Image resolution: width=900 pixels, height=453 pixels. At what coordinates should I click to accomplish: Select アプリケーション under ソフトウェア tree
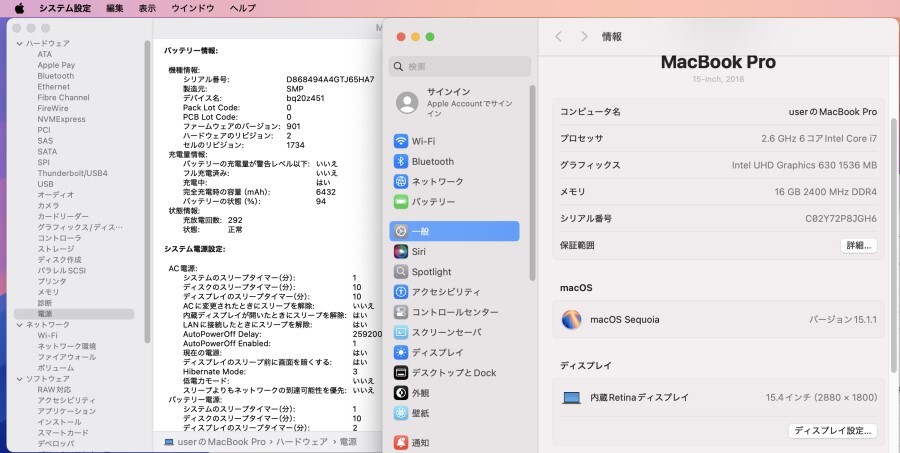[x=67, y=411]
